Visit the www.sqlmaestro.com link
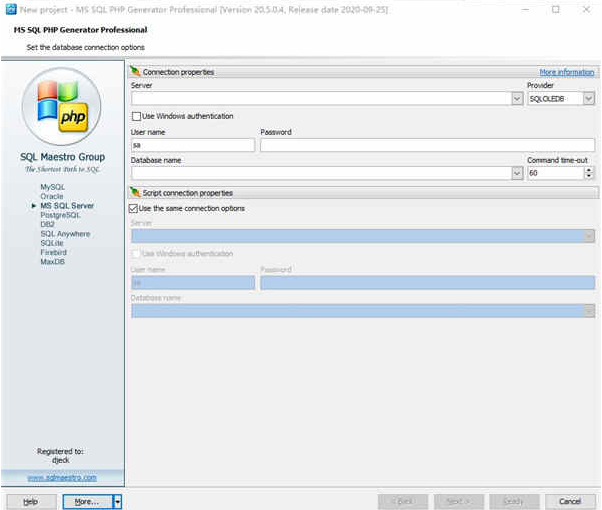This screenshot has width=602, height=510. [62, 478]
